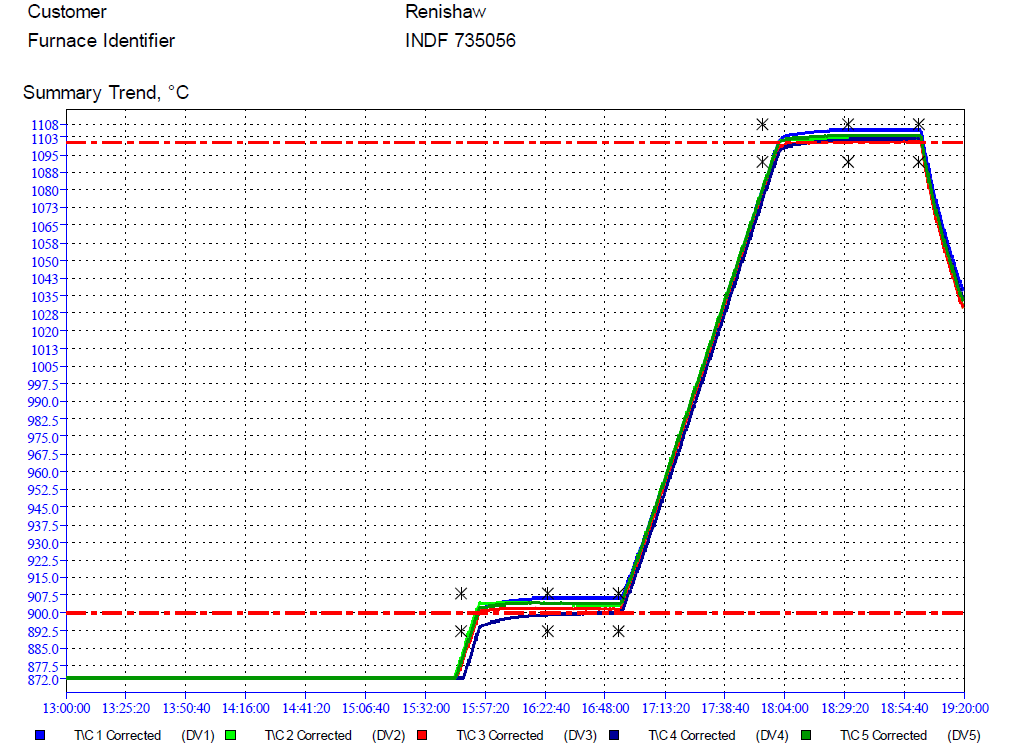Click the light green T\C 2 legend swatch
The height and width of the screenshot is (749, 1023).
229,735
